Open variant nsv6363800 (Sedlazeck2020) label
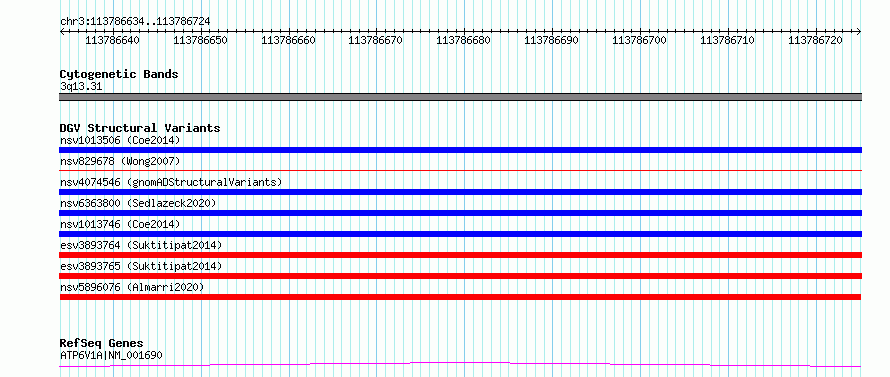 tap(138, 203)
